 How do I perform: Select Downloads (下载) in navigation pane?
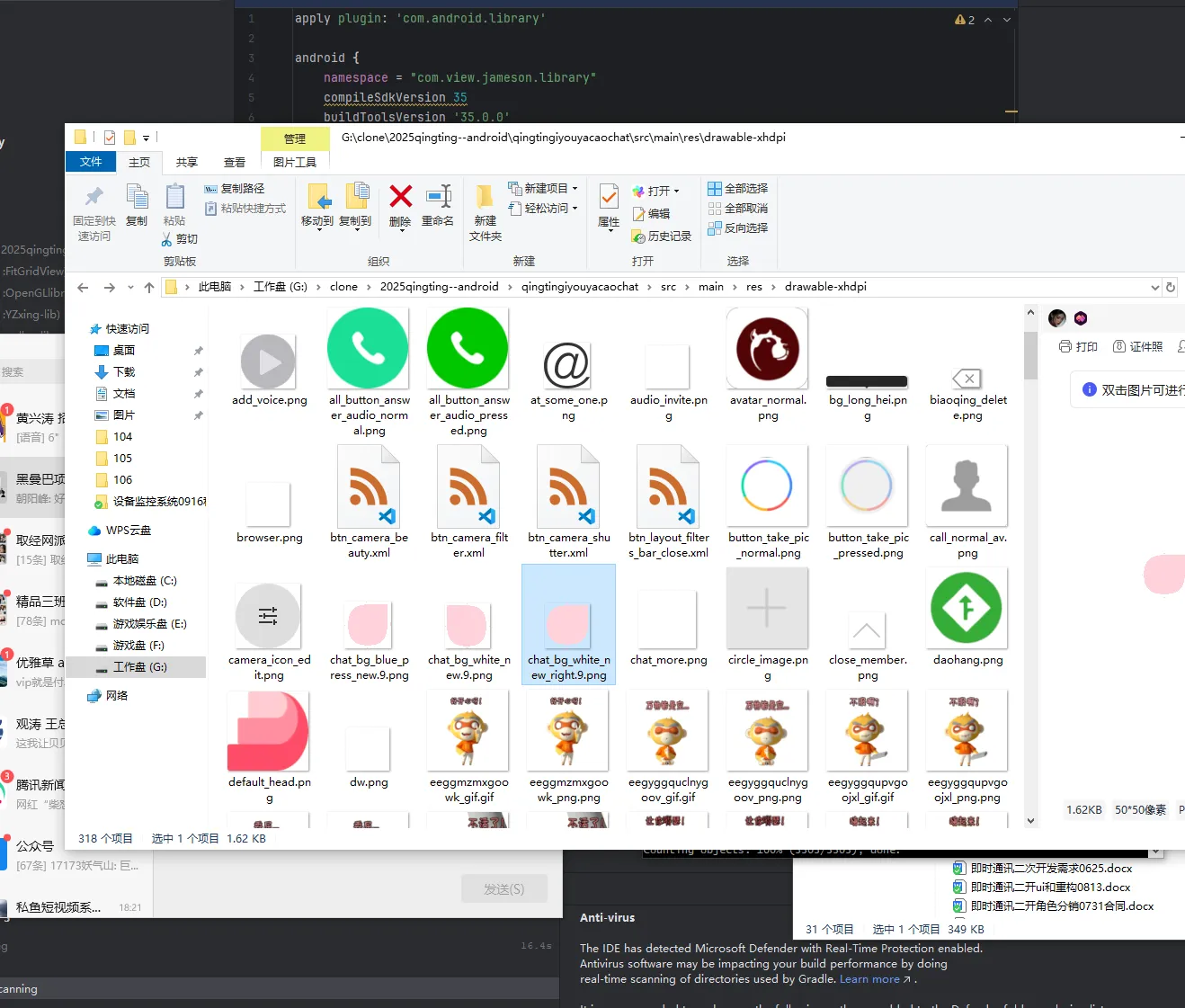[x=124, y=372]
